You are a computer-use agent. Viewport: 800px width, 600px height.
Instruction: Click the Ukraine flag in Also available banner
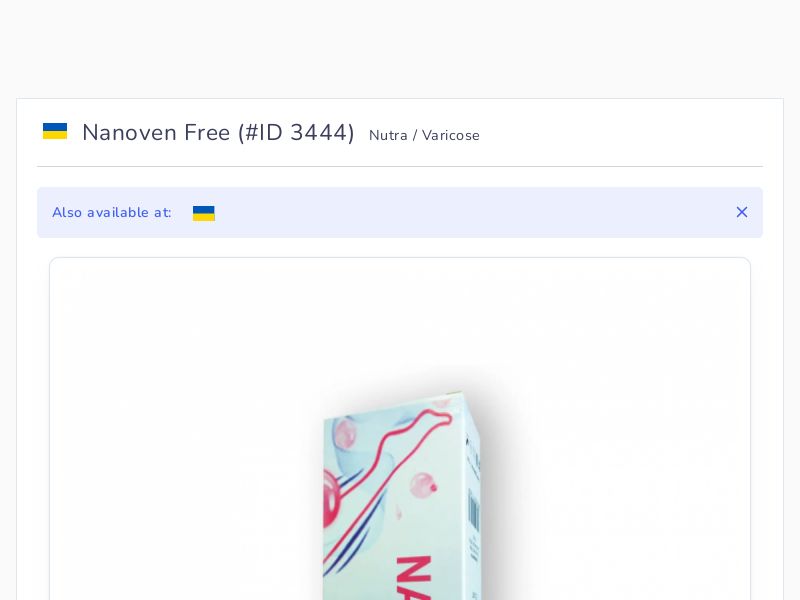204,213
